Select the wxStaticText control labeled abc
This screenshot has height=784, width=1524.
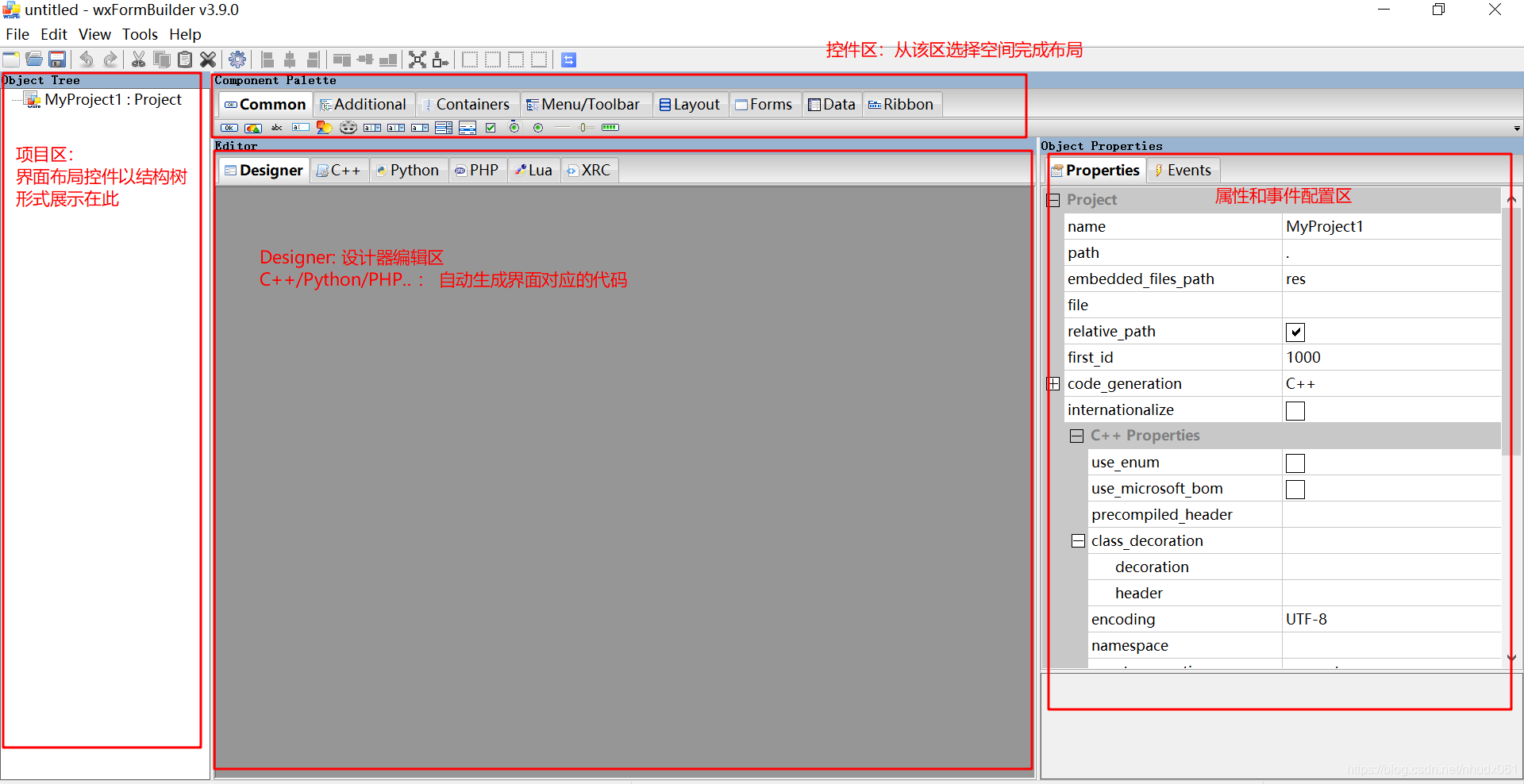pyautogui.click(x=276, y=128)
